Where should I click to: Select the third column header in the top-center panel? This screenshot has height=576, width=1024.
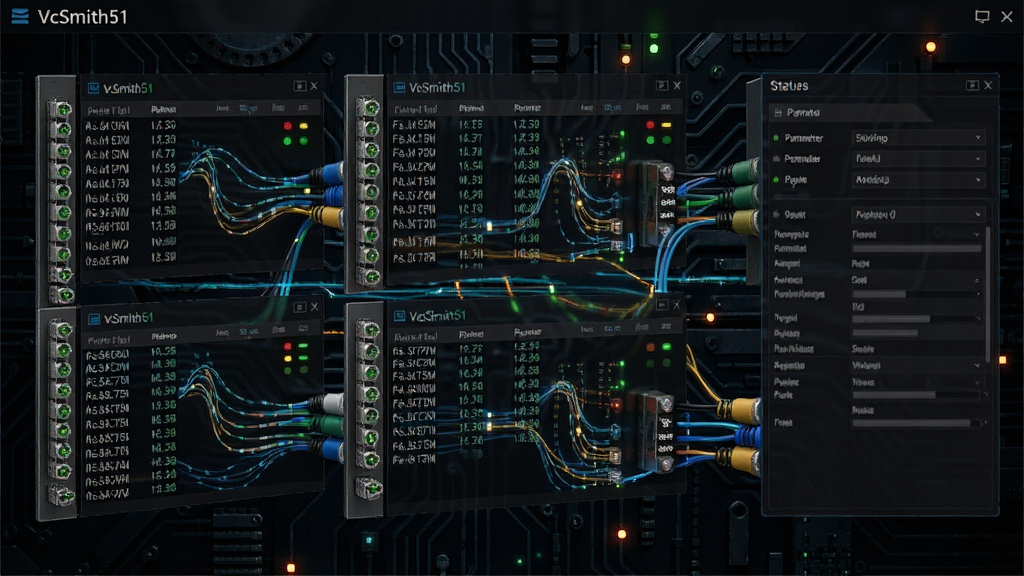526,108
